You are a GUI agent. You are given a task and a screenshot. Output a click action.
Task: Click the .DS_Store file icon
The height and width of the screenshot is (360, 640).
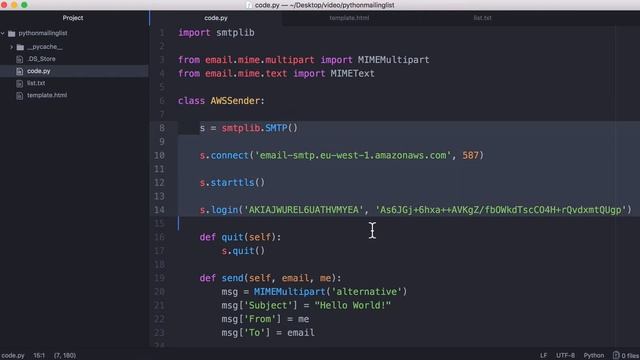pyautogui.click(x=19, y=59)
